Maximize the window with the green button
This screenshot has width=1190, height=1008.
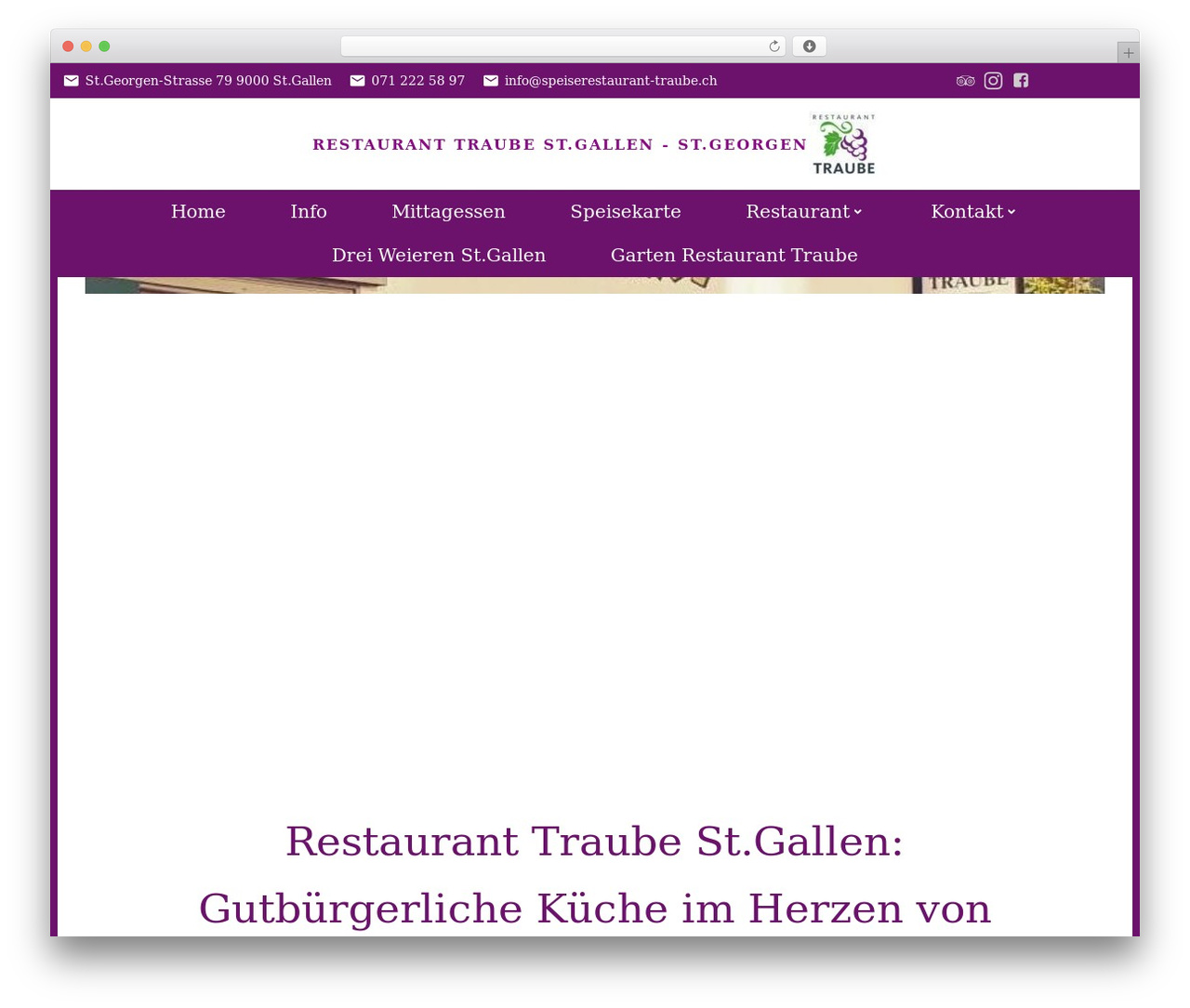[x=104, y=46]
